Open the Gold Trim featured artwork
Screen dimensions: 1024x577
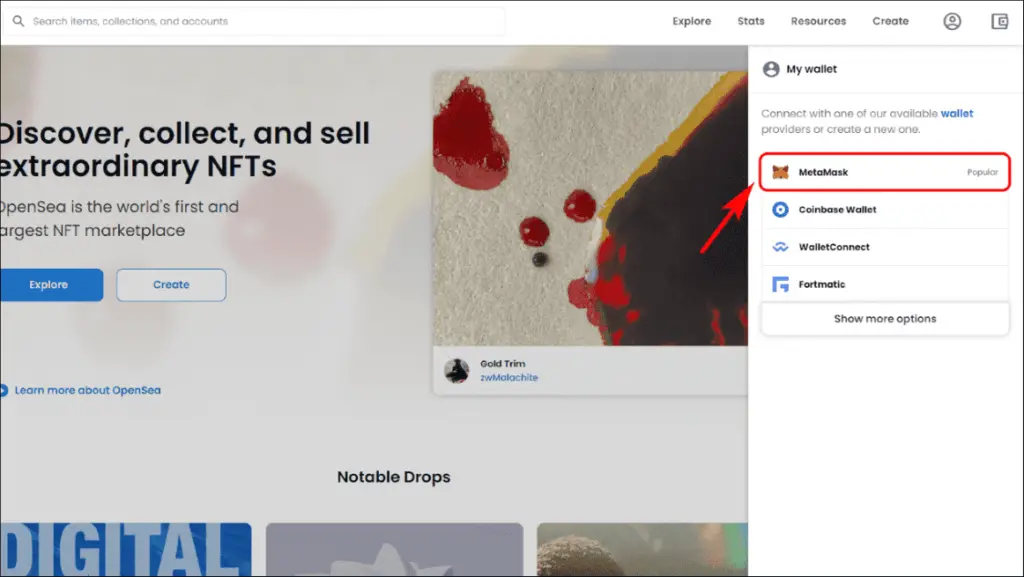pyautogui.click(x=590, y=209)
